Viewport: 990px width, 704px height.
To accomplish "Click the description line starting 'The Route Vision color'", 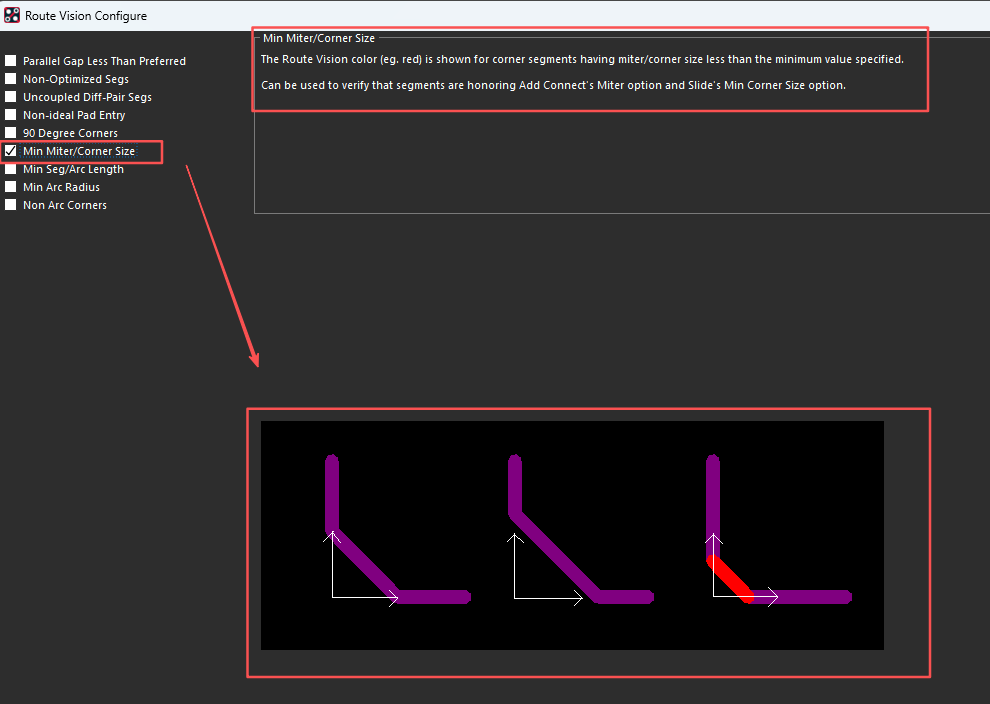I will click(x=581, y=59).
